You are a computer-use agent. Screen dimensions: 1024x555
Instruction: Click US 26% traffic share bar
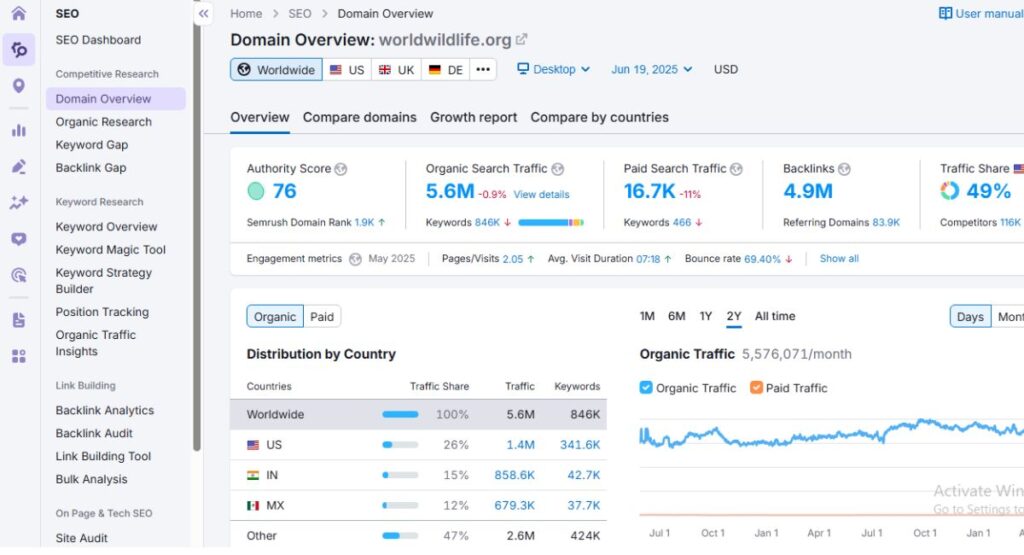click(400, 445)
